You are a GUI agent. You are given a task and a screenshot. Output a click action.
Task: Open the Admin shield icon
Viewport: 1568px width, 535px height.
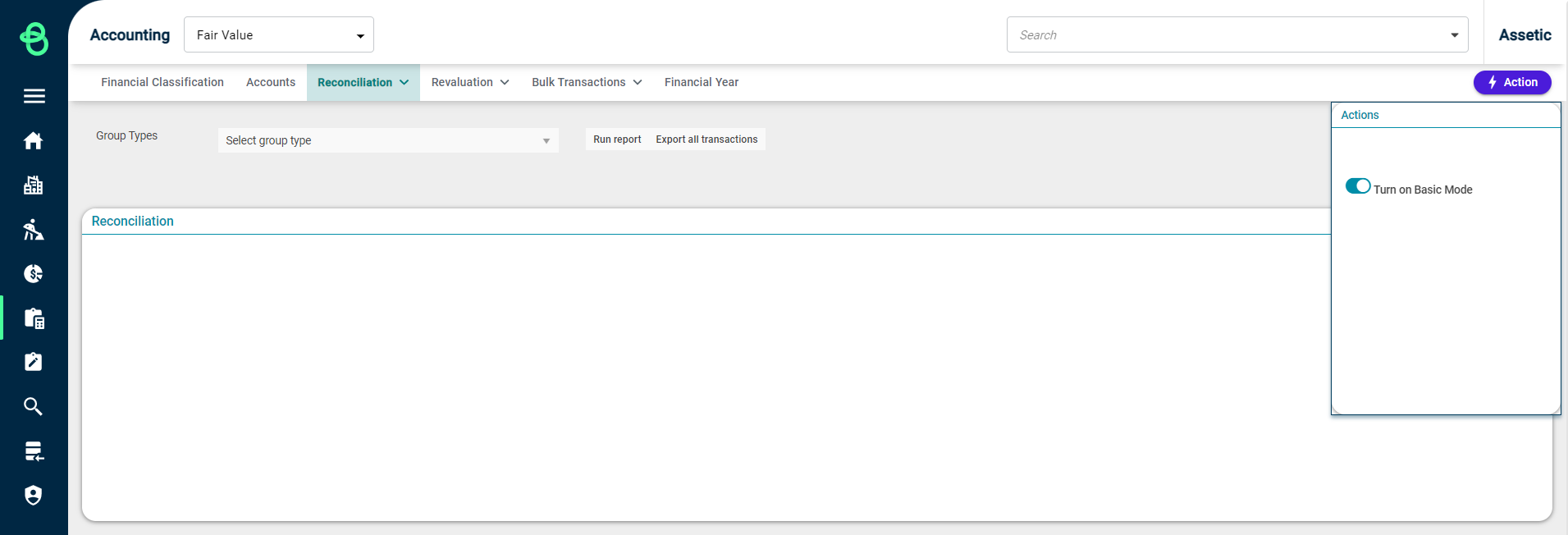coord(34,495)
